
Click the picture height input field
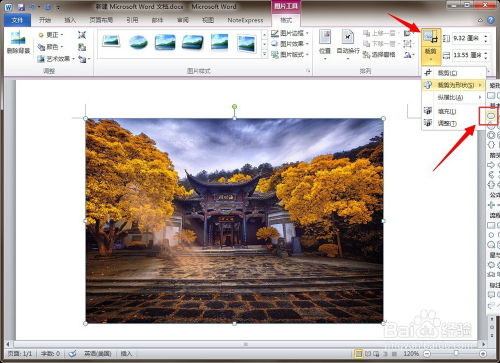click(467, 38)
